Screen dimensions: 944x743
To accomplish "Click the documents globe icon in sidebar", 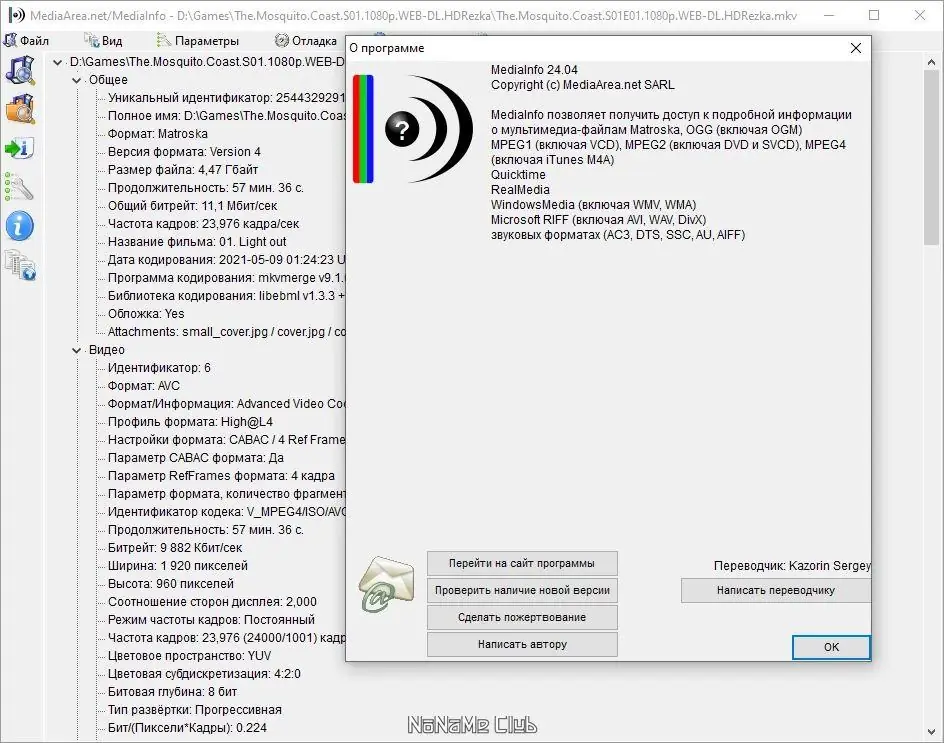I will click(20, 266).
